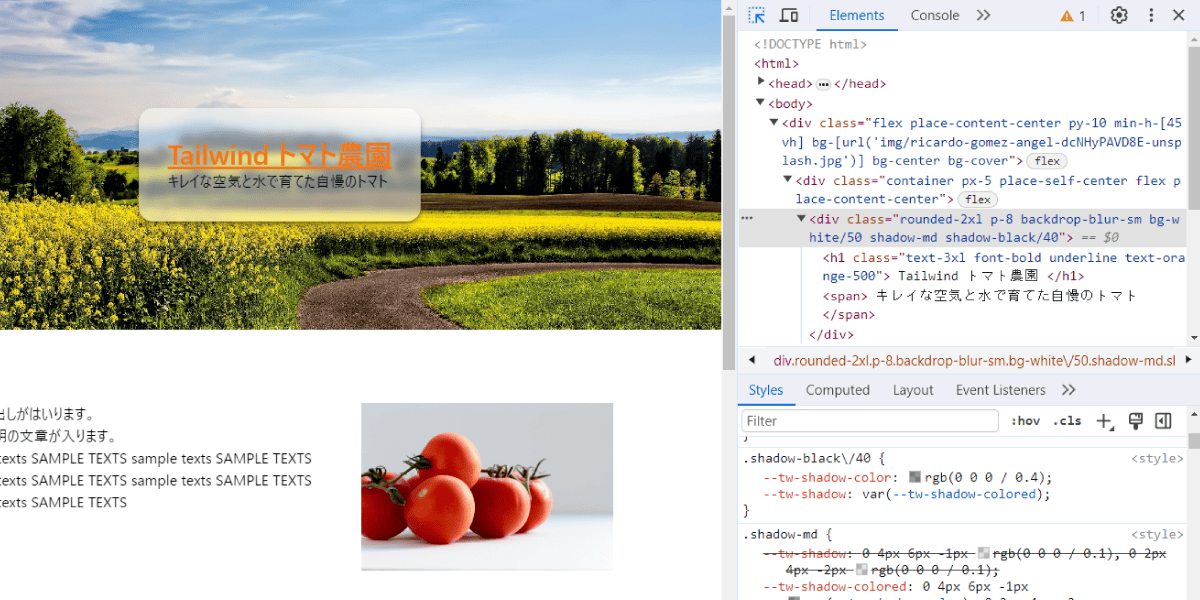
Task: Focus the styles Filter input field
Action: (x=870, y=421)
